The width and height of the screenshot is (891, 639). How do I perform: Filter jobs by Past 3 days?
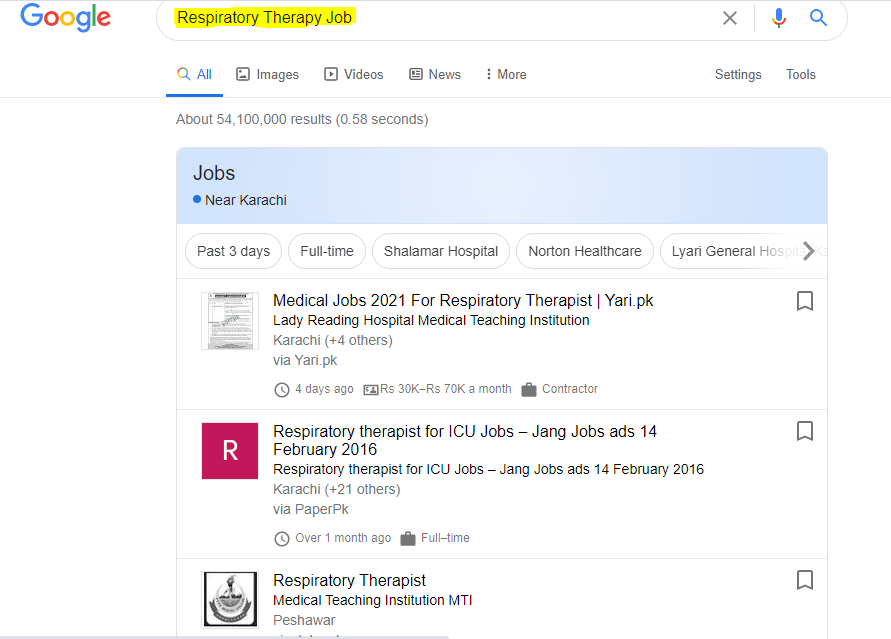234,251
